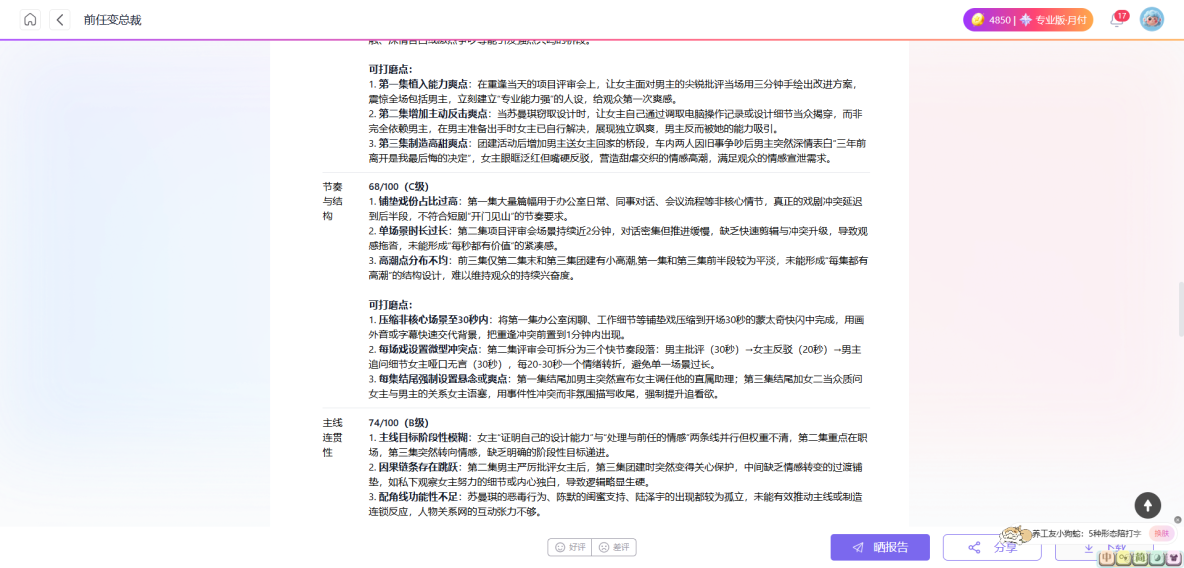Click the 压缩非核心场景至30秒内 heading
This screenshot has width=1184, height=568.
point(434,320)
